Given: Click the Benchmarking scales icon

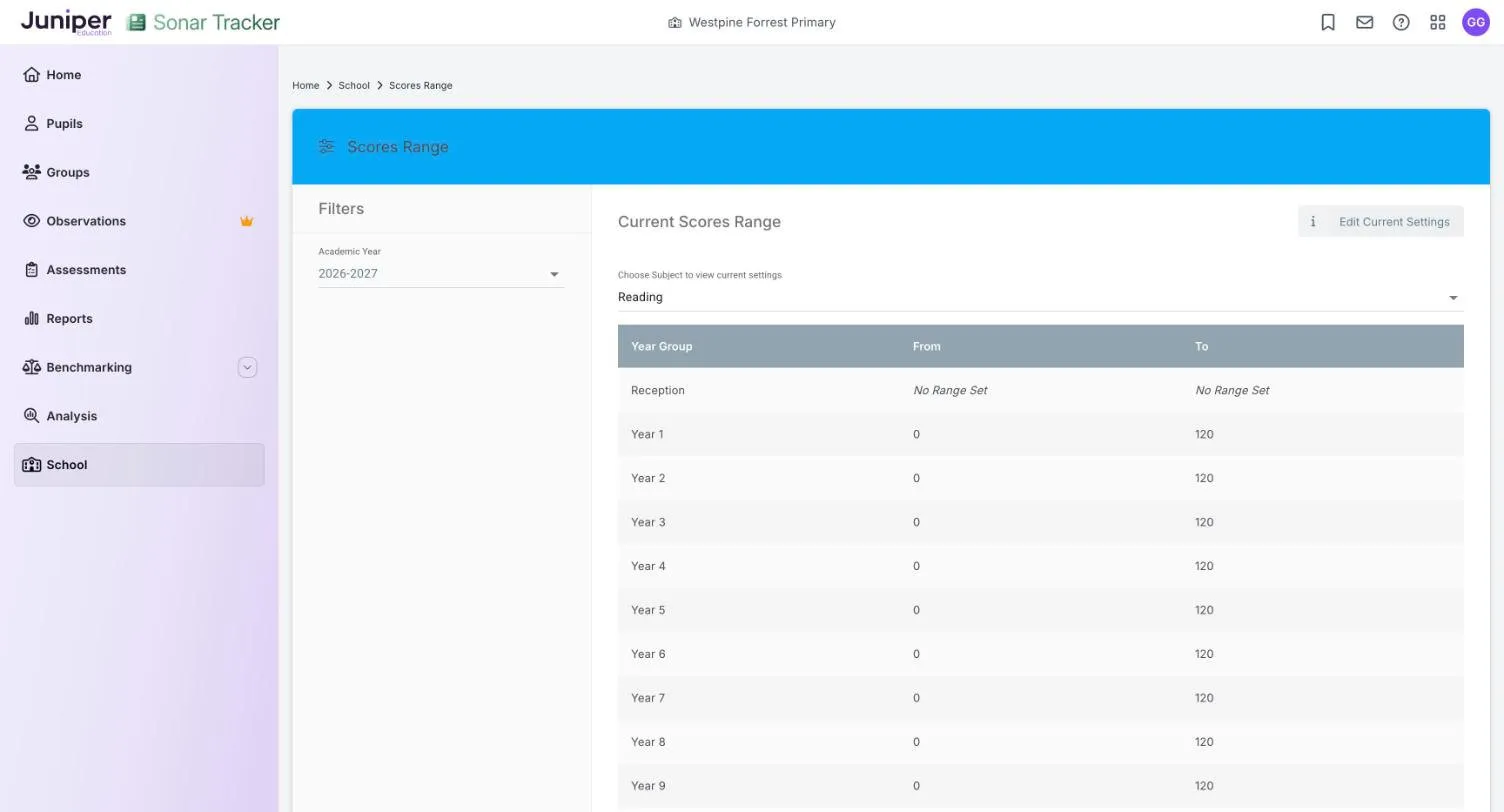Looking at the screenshot, I should coord(31,367).
